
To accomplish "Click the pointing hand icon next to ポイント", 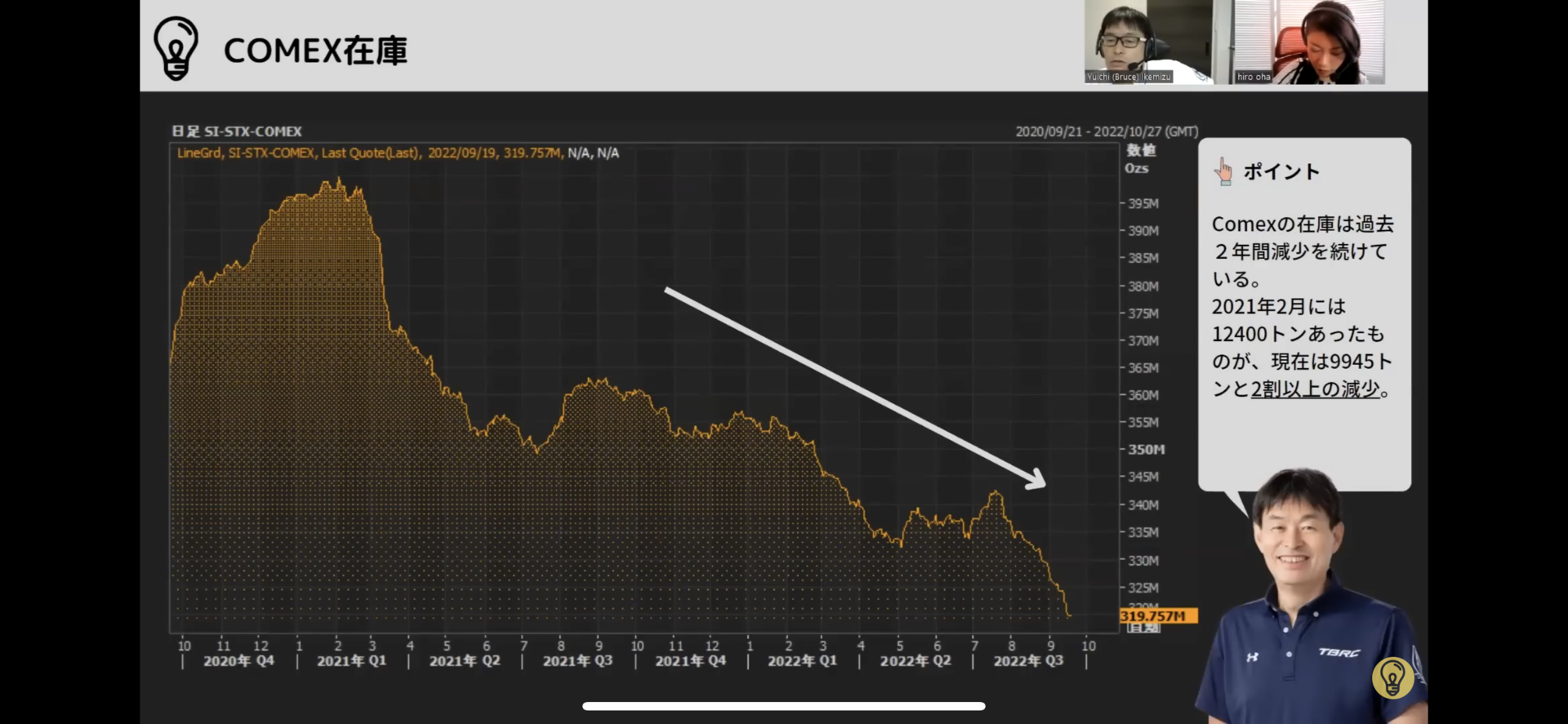I will (1223, 171).
